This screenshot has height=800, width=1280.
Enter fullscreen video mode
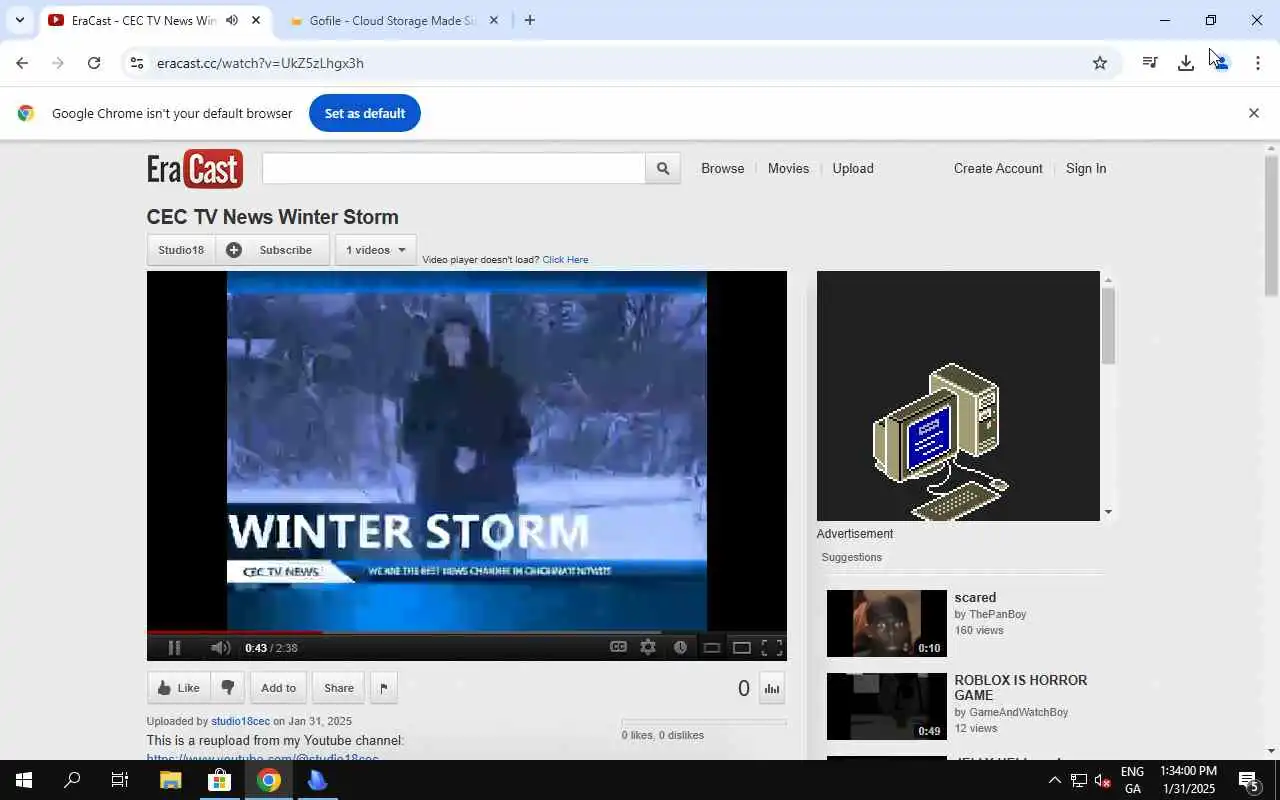click(x=772, y=648)
